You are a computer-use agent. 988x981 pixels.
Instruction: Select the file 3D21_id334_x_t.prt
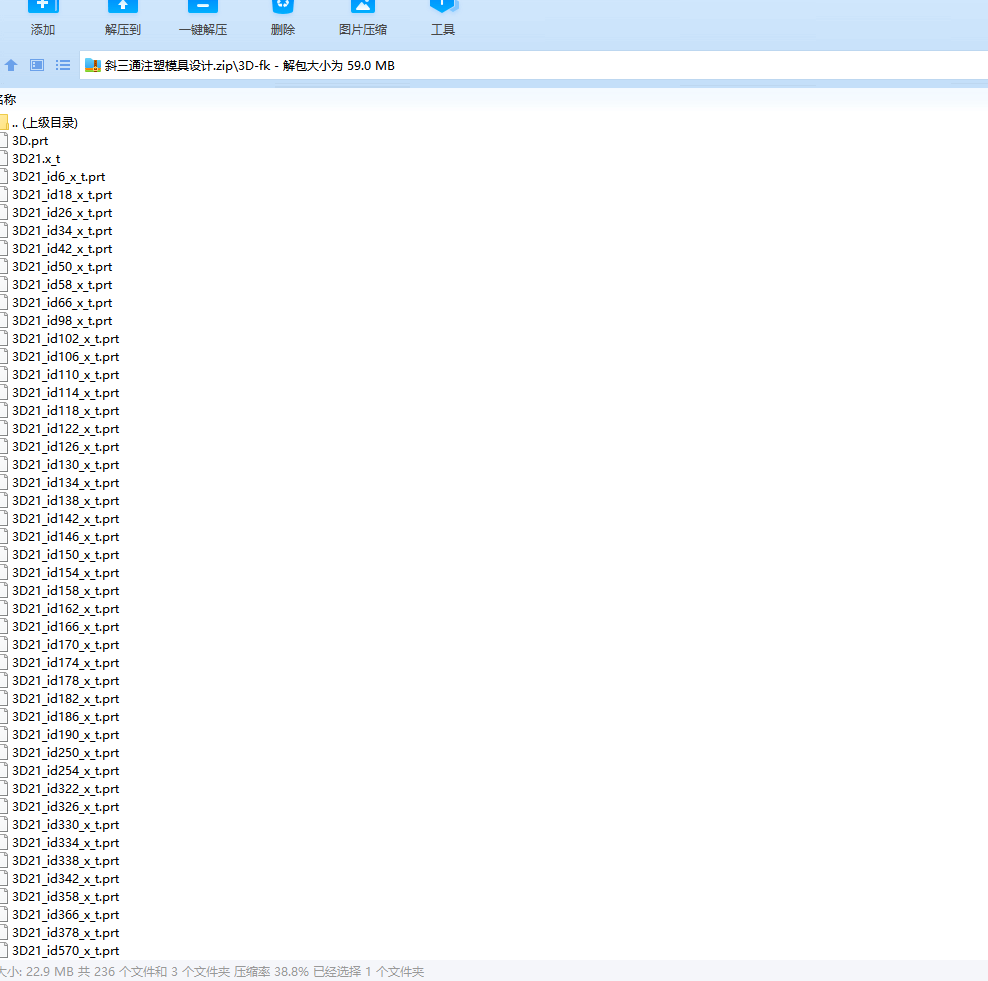tap(66, 843)
